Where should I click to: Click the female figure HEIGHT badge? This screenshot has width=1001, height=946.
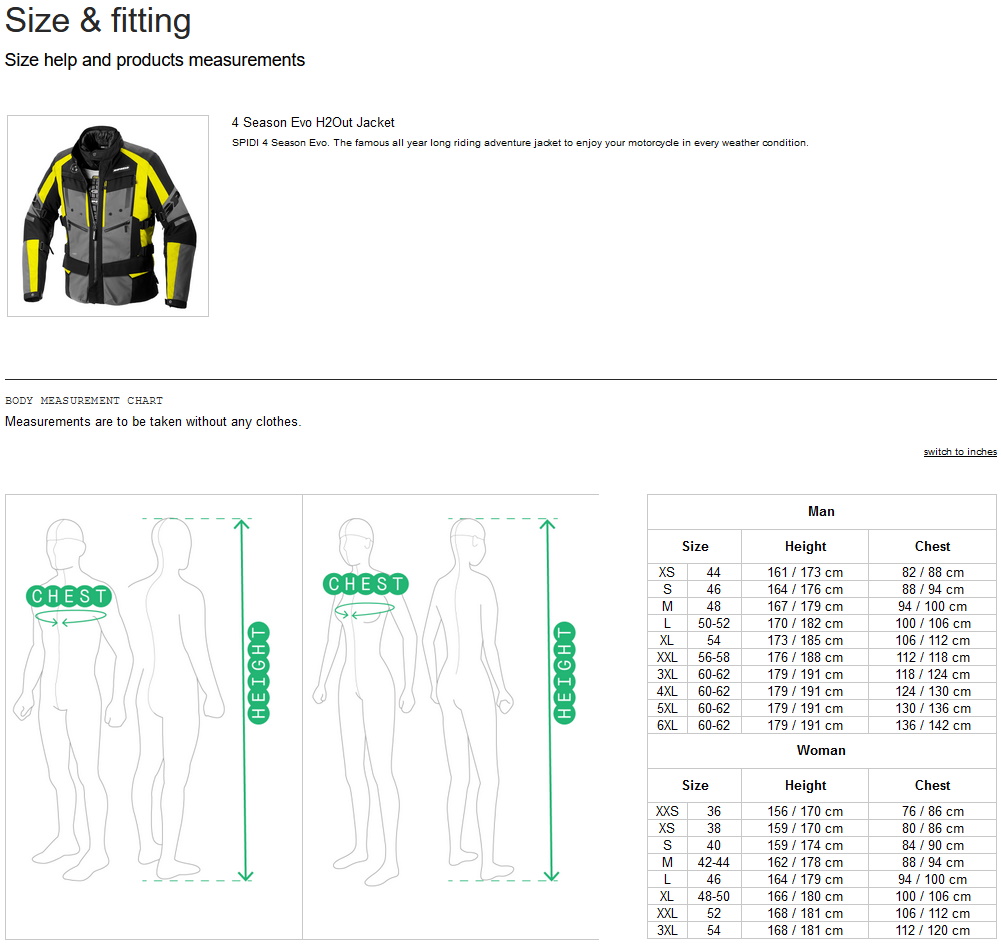[x=564, y=672]
